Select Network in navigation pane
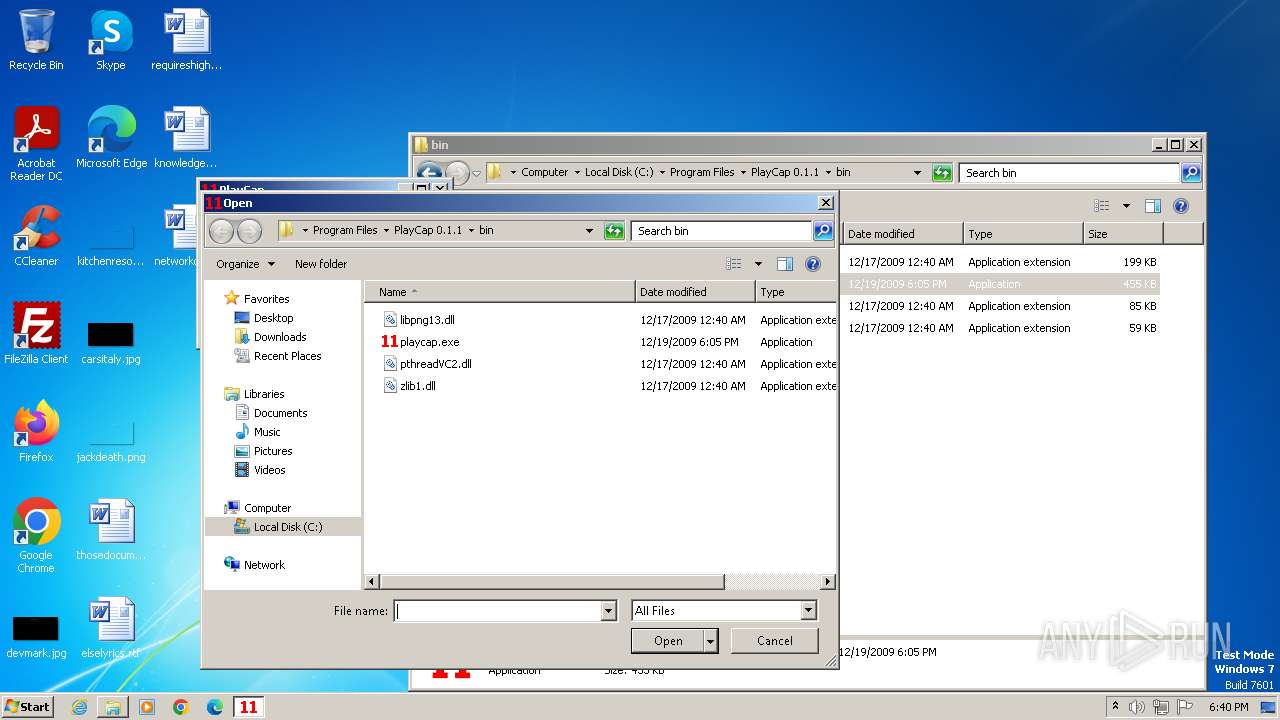The height and width of the screenshot is (720, 1280). pyautogui.click(x=264, y=565)
